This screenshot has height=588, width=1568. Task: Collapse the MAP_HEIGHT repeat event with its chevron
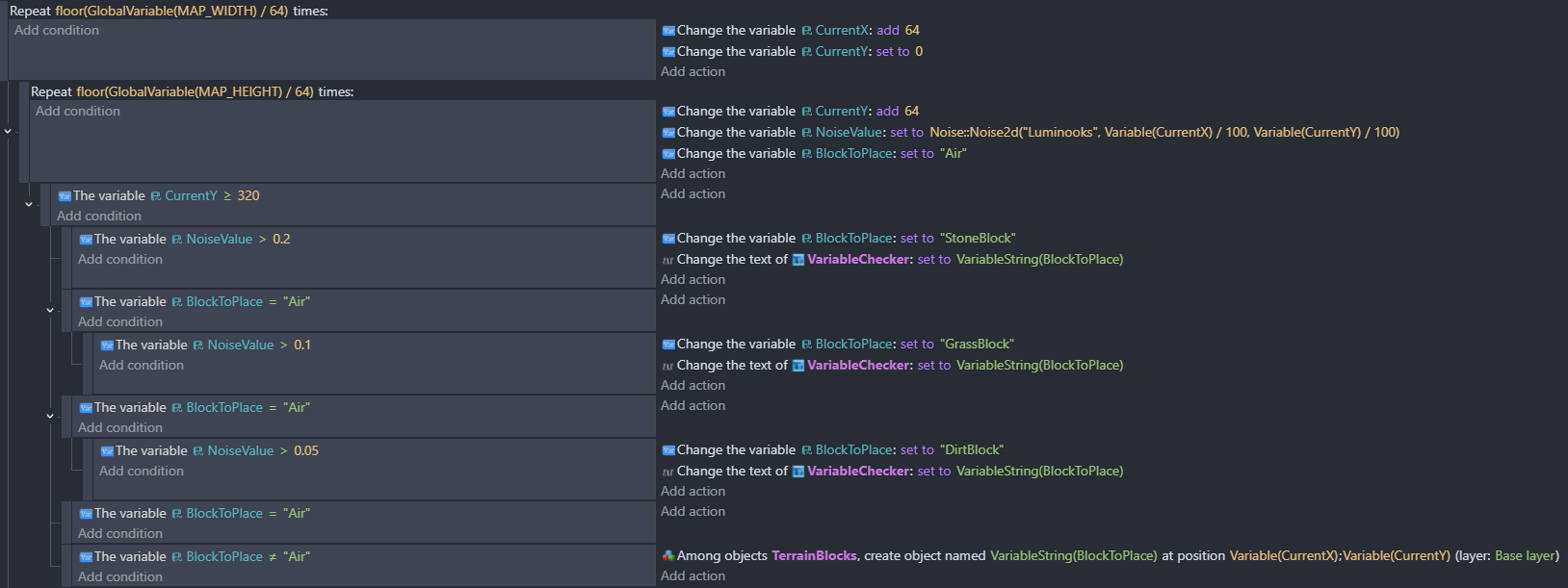[8, 131]
